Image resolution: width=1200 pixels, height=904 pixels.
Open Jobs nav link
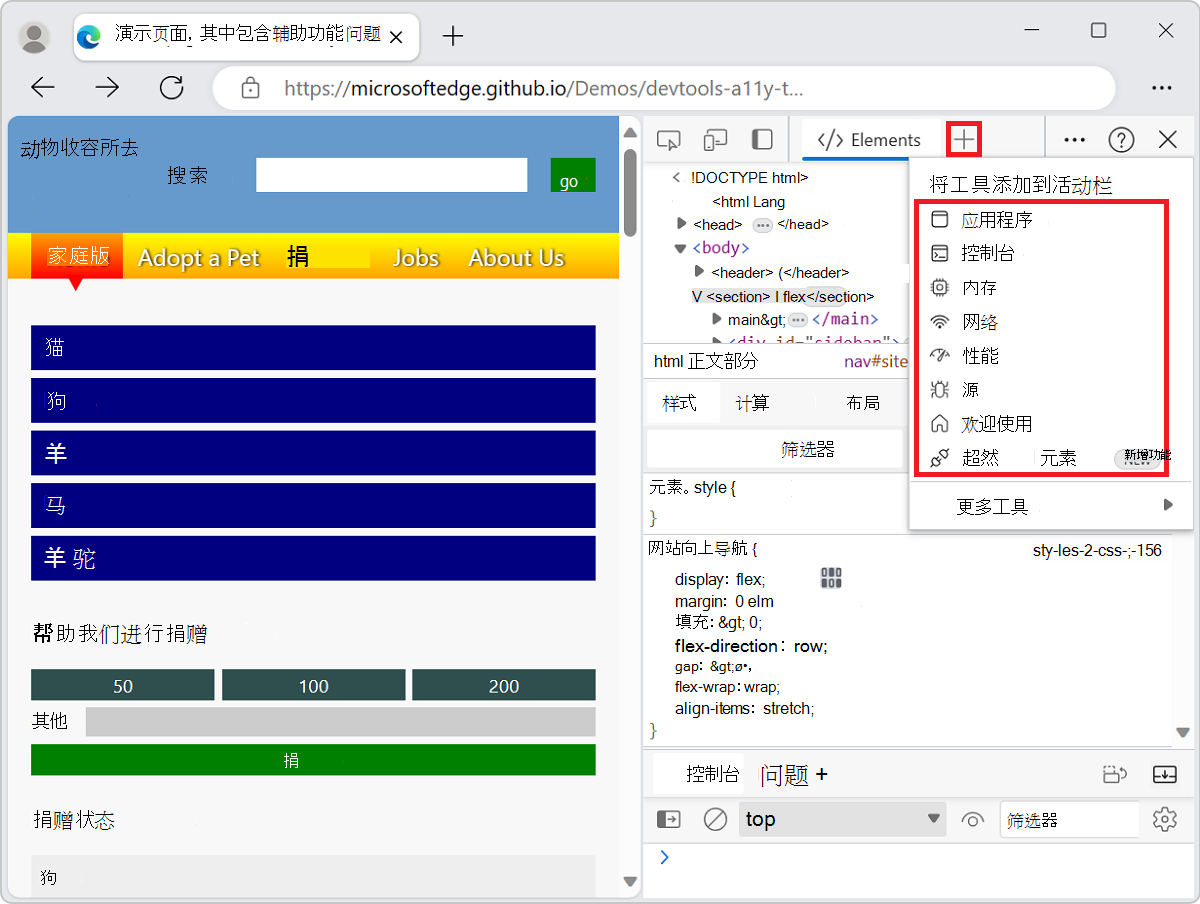click(416, 257)
